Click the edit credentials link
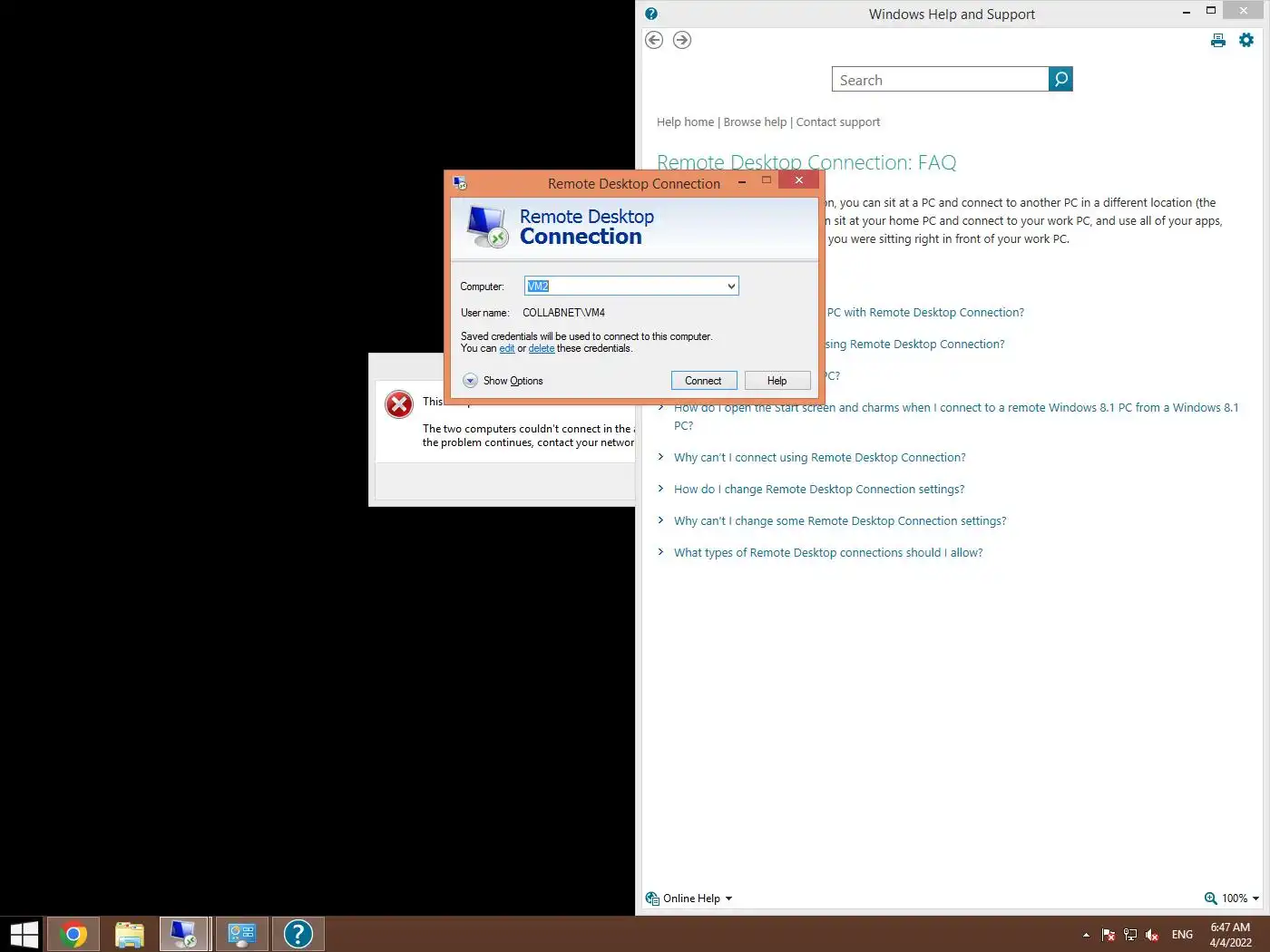Screen dimensions: 1270x952 coord(507,348)
